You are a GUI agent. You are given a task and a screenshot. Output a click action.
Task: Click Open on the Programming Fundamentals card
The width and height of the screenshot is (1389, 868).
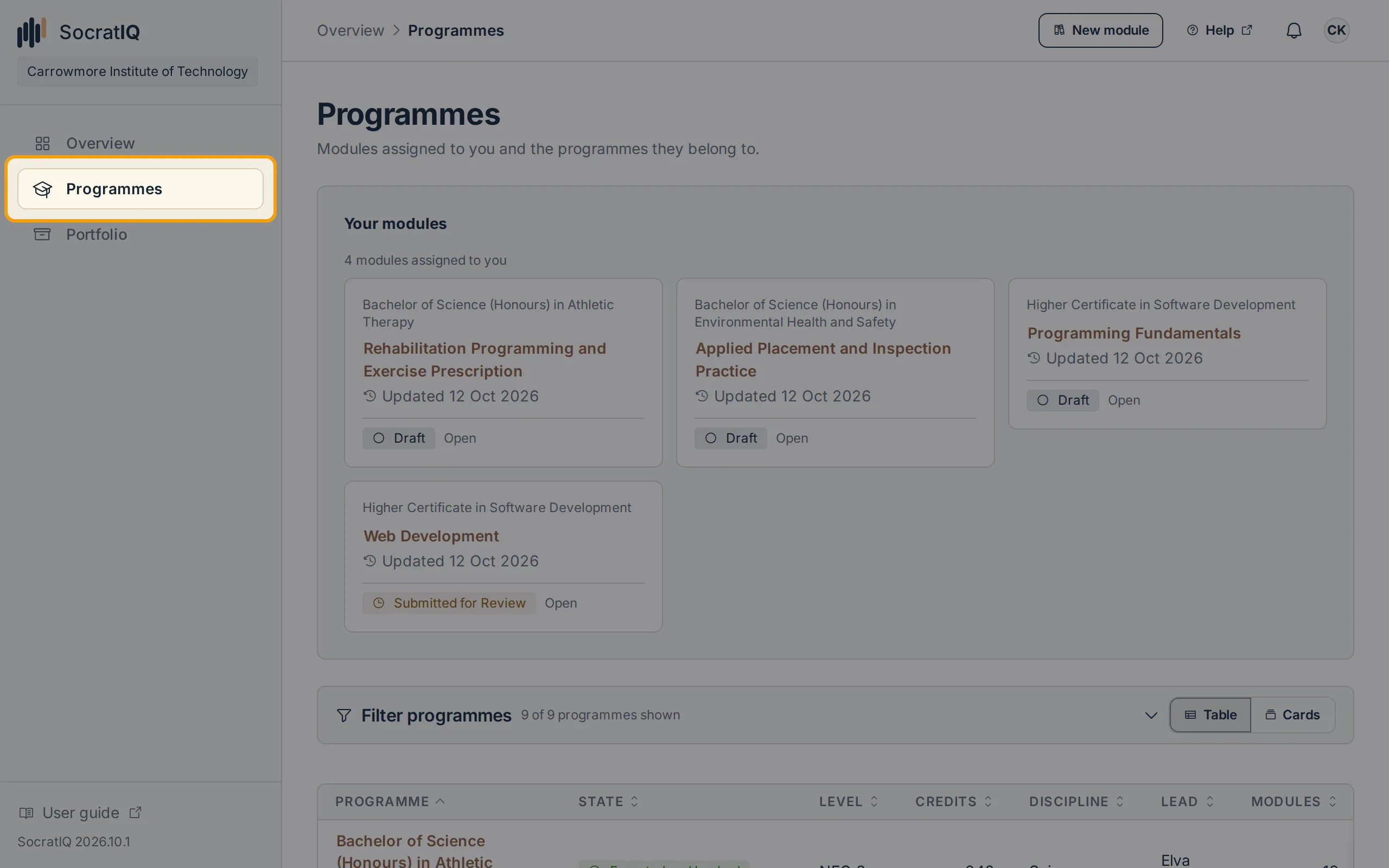(x=1124, y=400)
